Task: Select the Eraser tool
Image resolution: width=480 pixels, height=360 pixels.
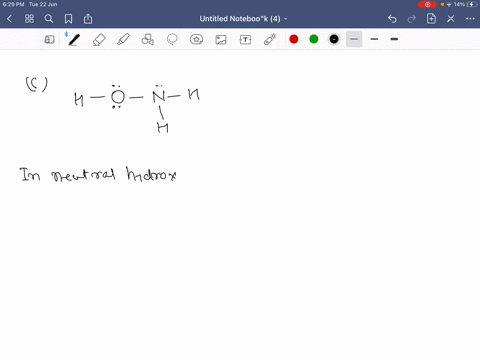Action: click(99, 40)
